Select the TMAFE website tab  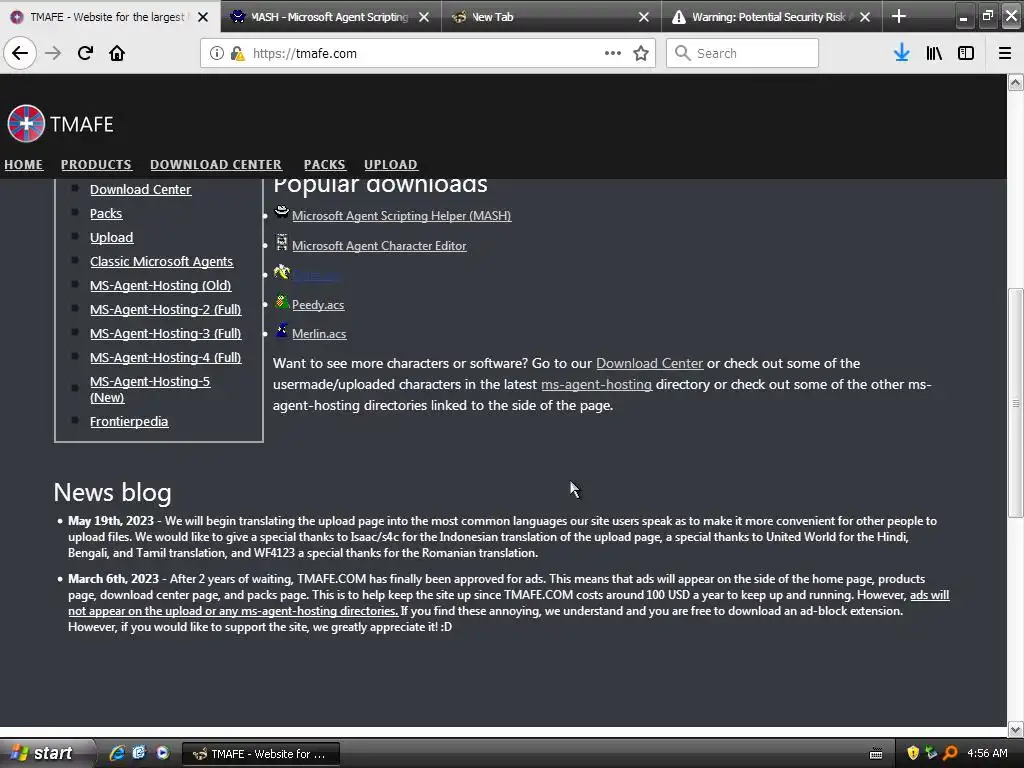pyautogui.click(x=109, y=17)
